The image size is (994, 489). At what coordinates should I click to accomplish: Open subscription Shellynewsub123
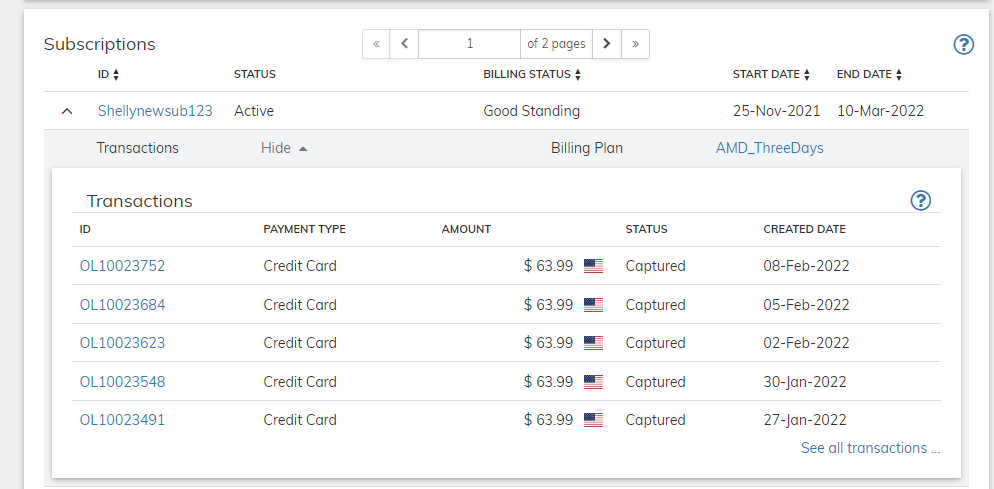[x=155, y=111]
